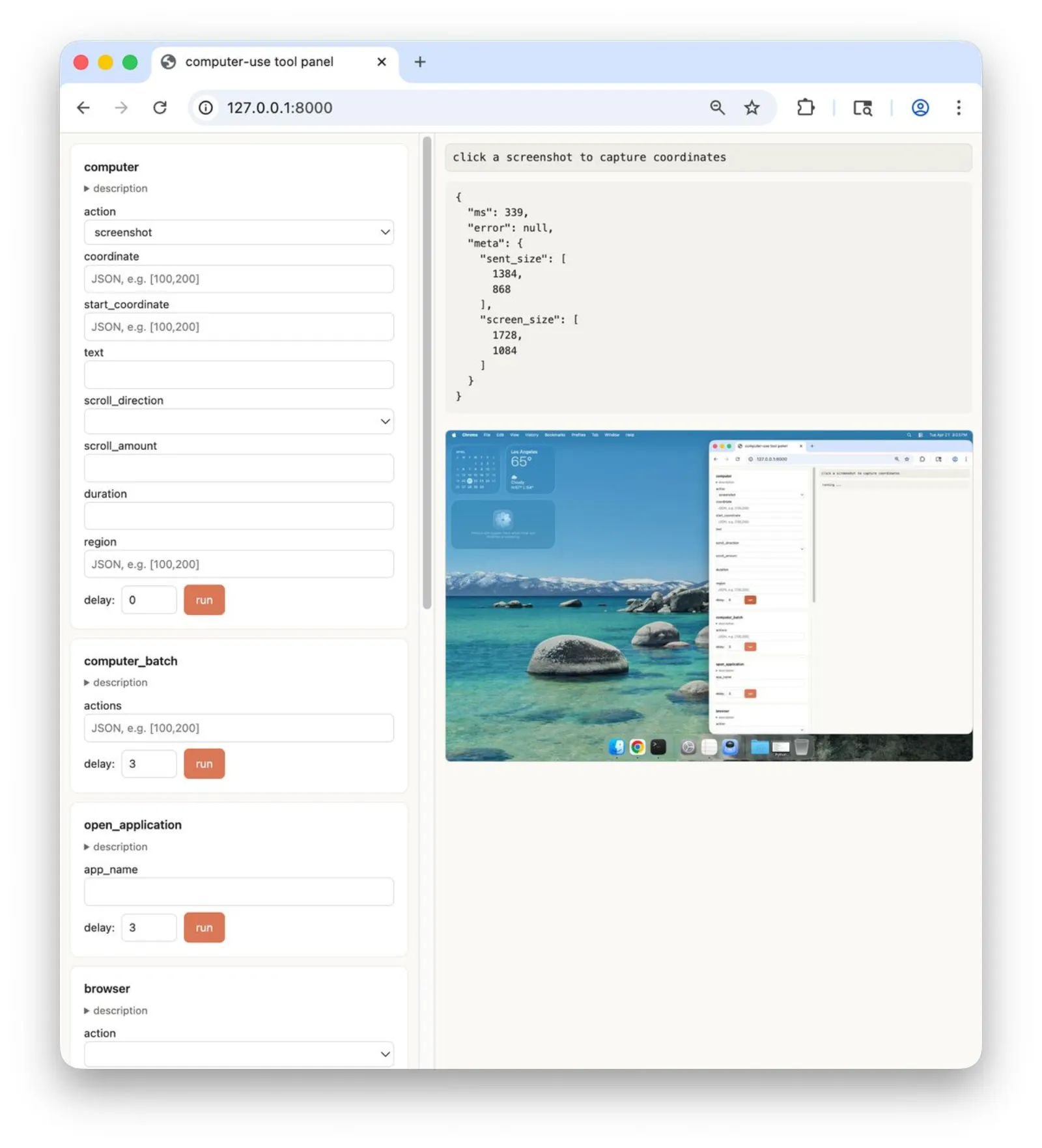Click the computer_batch delay field
This screenshot has height=1148, width=1042.
[x=149, y=764]
